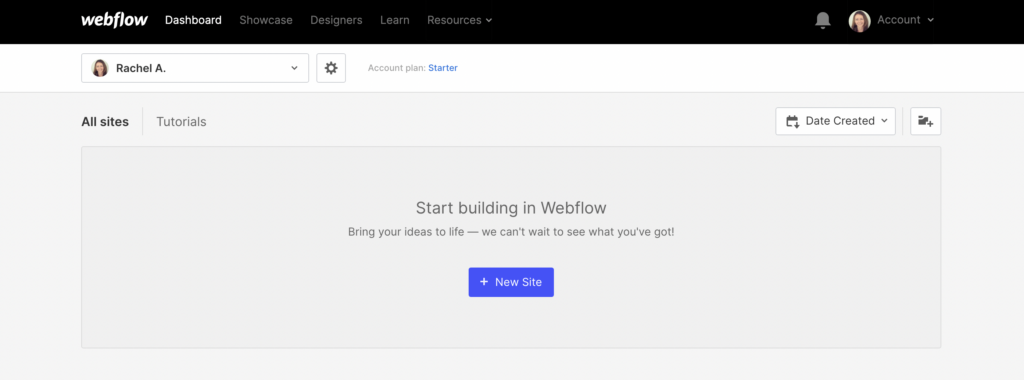Click the New Site button
This screenshot has height=380, width=1024.
[511, 282]
